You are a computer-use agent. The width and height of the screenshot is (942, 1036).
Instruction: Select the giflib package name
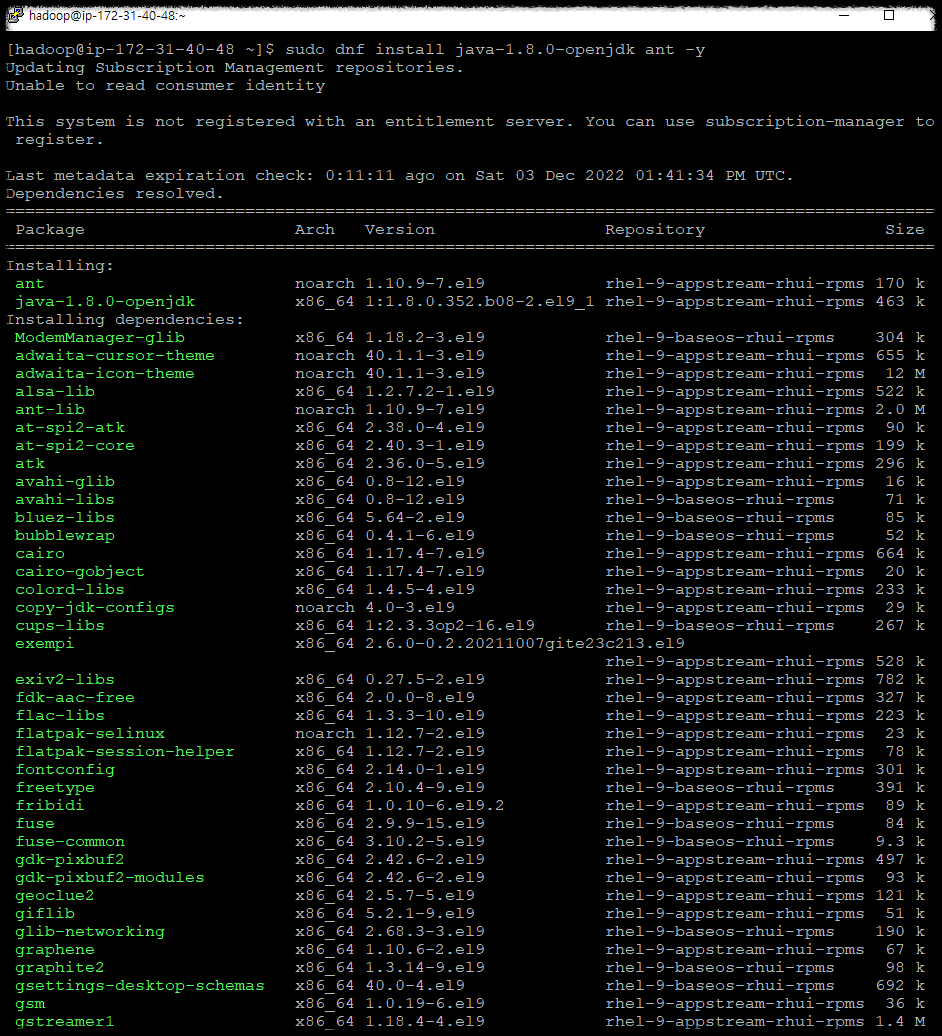(x=45, y=913)
